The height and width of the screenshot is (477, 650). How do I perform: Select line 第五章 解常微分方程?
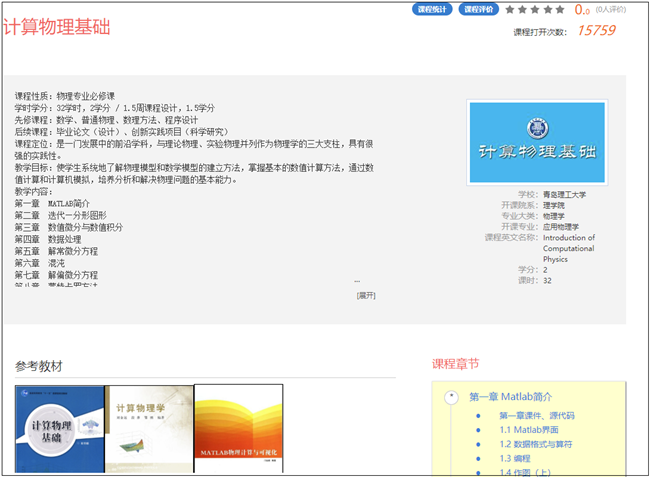click(x=56, y=251)
